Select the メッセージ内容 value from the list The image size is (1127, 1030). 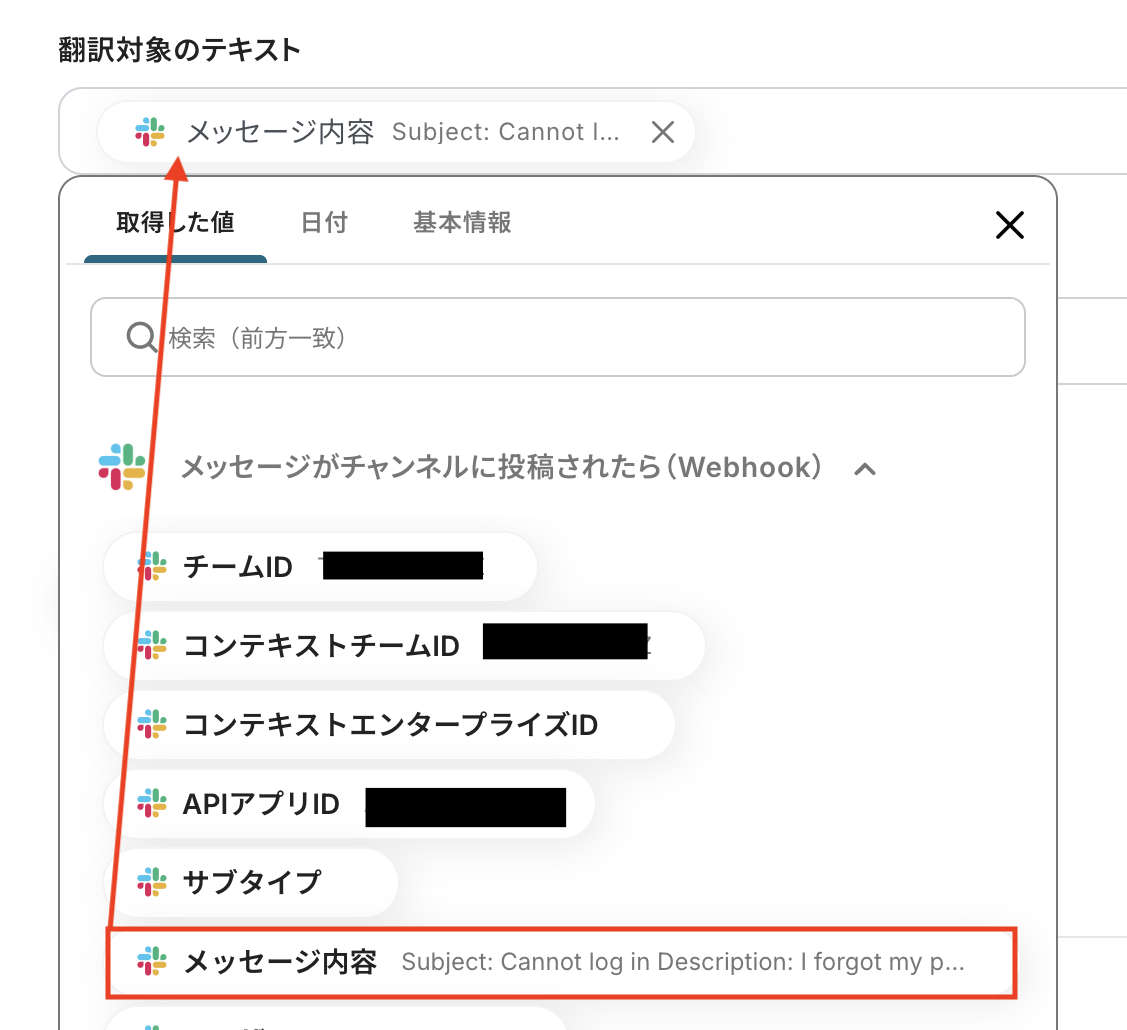point(450,961)
